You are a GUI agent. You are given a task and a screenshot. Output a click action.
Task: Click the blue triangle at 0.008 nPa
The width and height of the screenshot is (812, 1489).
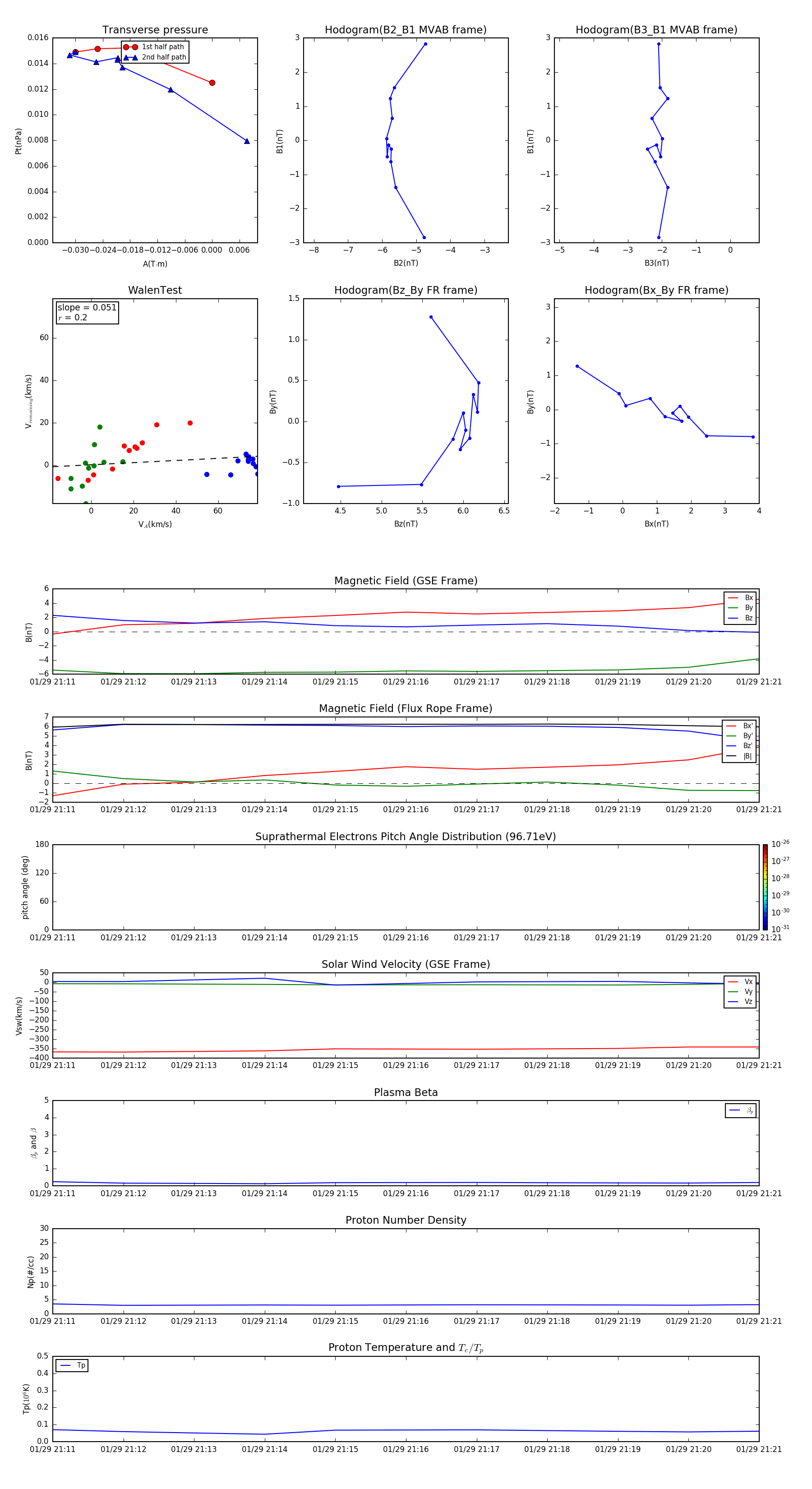coord(247,141)
